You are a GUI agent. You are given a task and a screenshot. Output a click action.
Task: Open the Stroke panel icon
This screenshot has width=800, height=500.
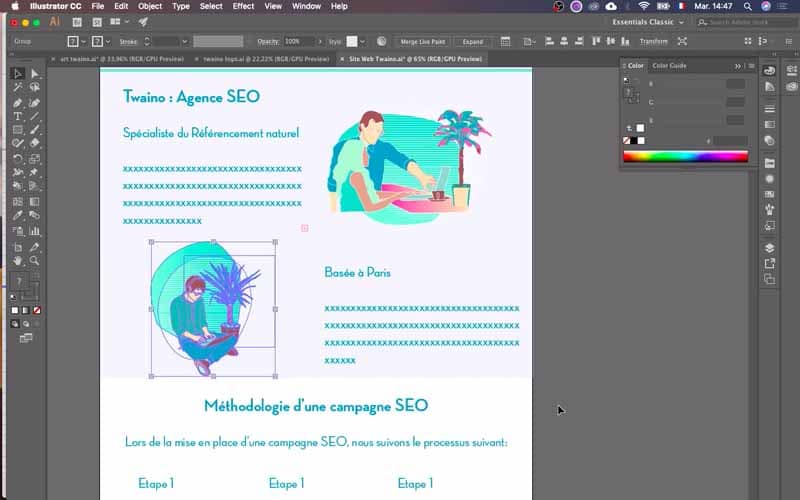[x=769, y=109]
